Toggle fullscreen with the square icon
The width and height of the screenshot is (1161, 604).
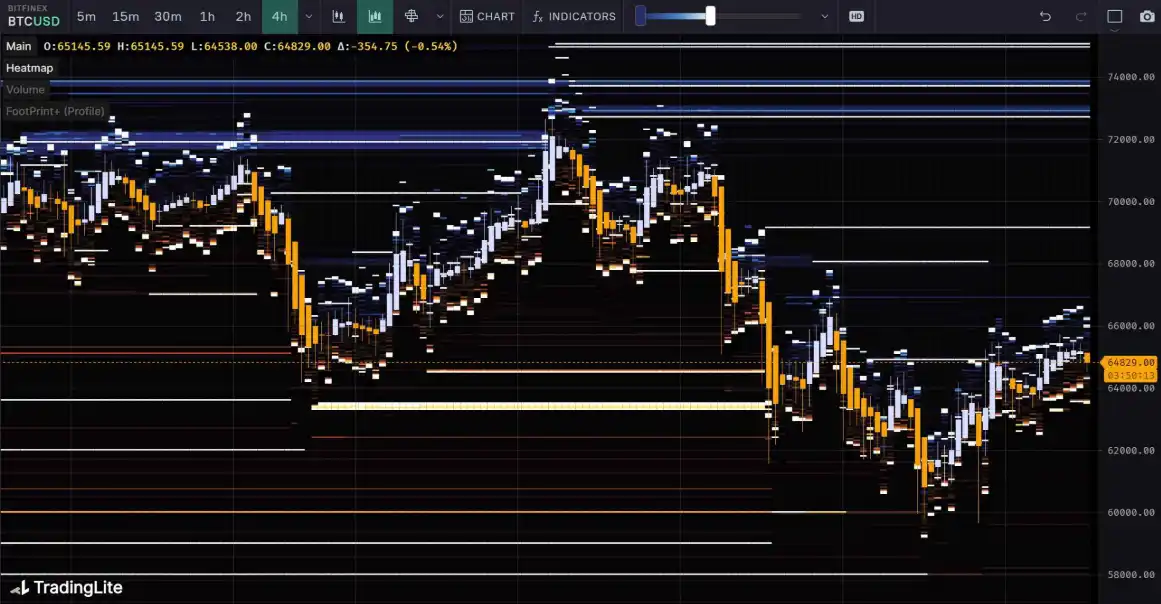pyautogui.click(x=1115, y=16)
